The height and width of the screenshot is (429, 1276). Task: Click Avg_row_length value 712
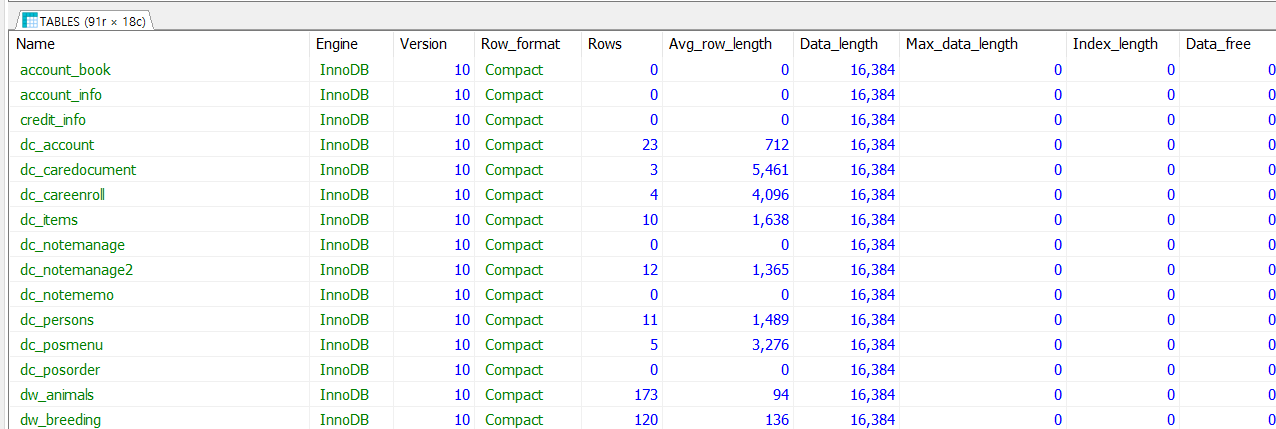777,145
